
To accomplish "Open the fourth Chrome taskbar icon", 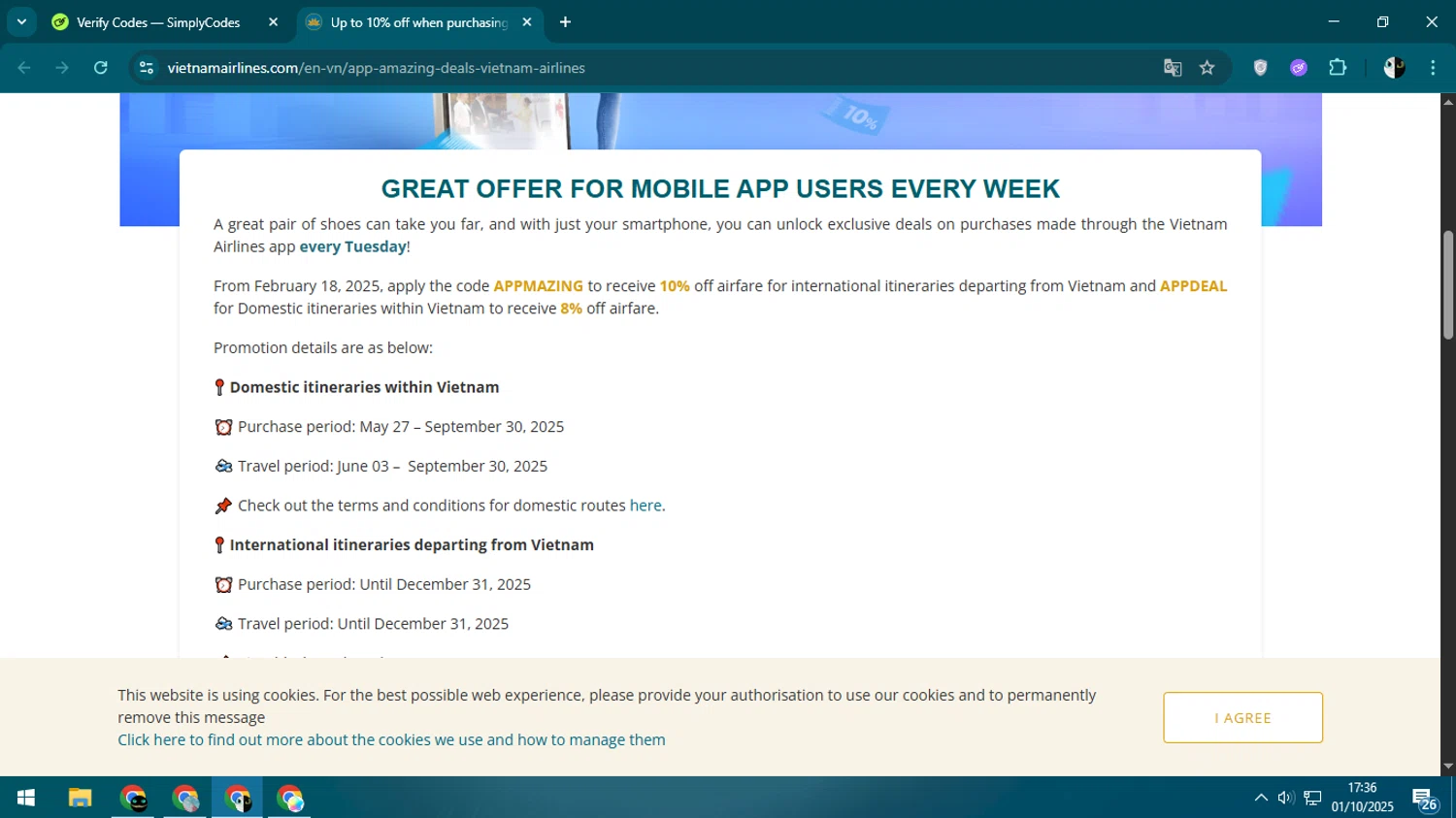I will coord(290,798).
